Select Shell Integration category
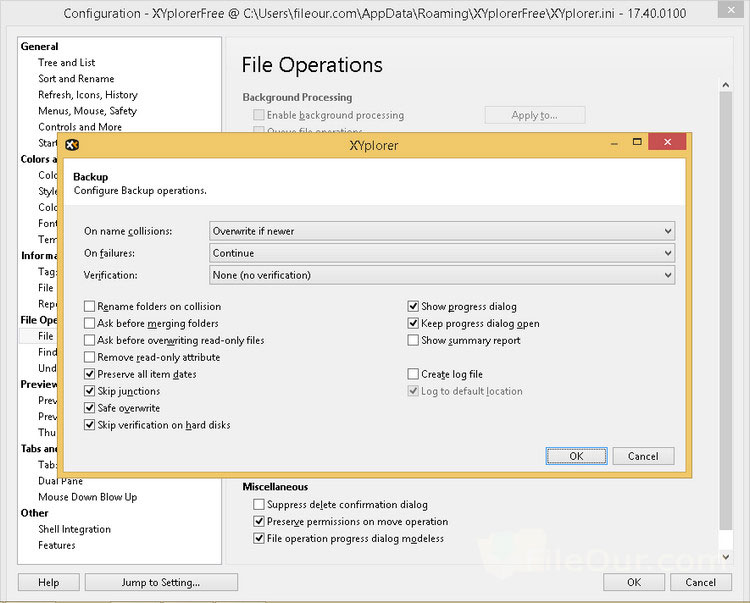This screenshot has height=603, width=750. (74, 529)
